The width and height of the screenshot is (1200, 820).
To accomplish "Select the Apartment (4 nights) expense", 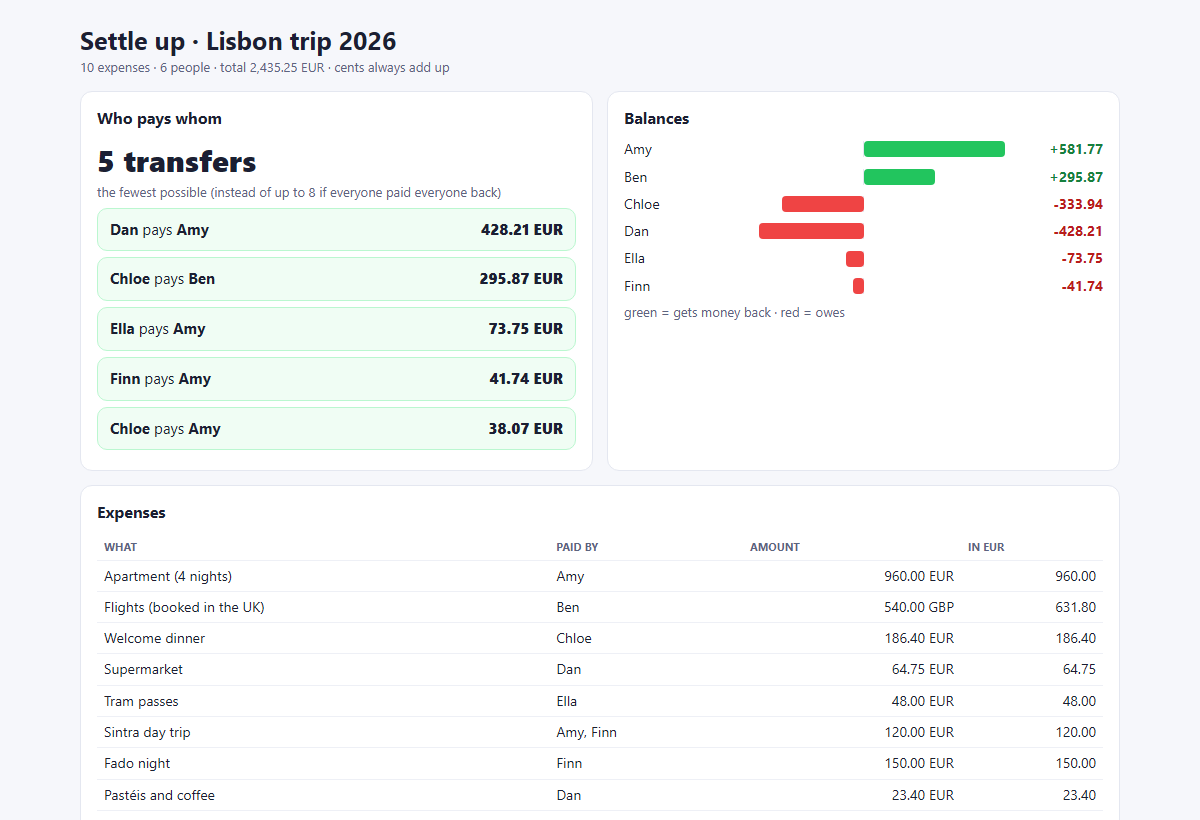I will (600, 576).
